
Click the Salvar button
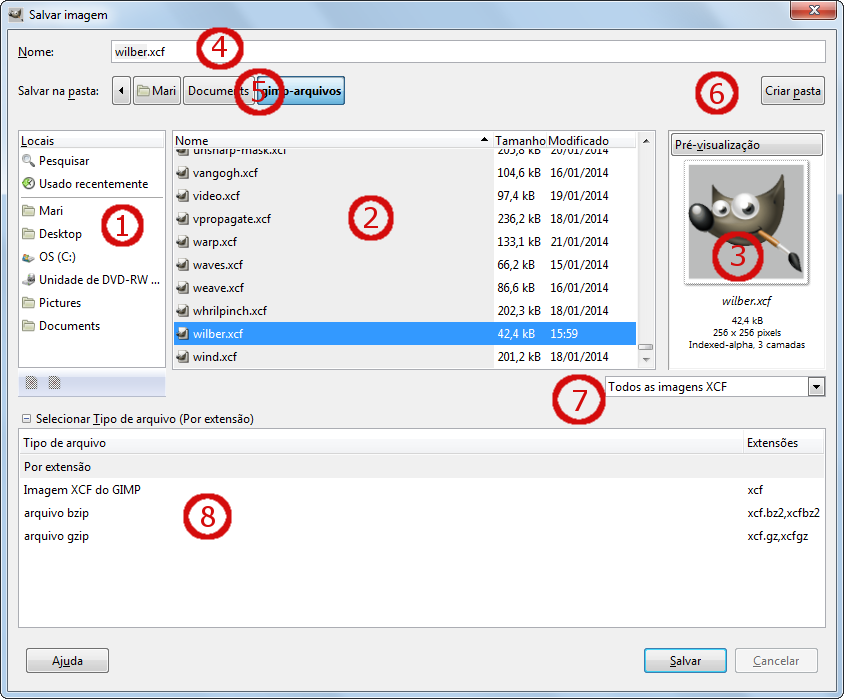click(685, 660)
